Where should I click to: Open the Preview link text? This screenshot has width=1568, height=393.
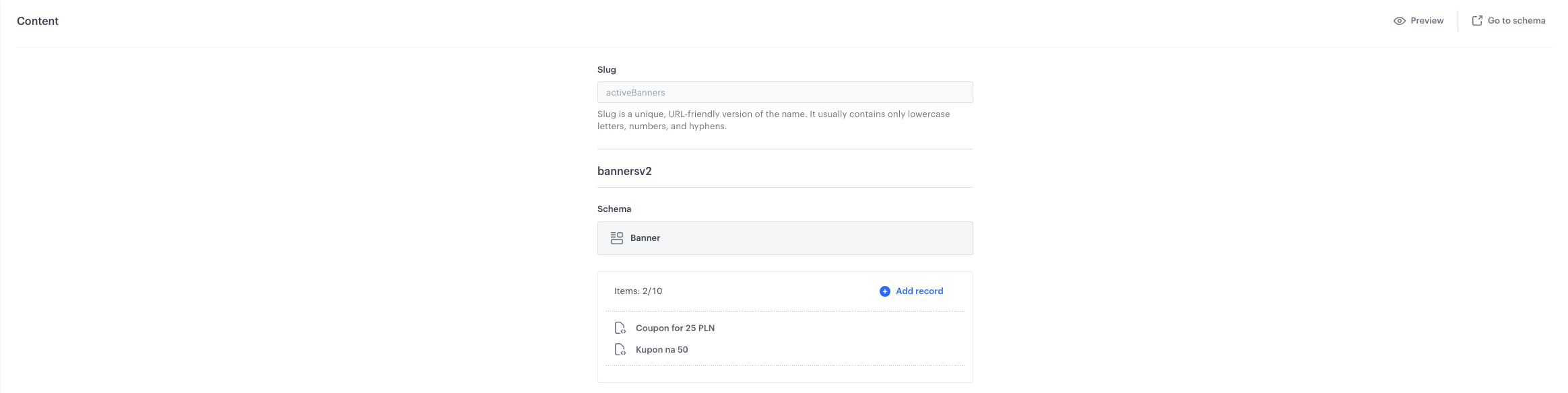(x=1427, y=21)
